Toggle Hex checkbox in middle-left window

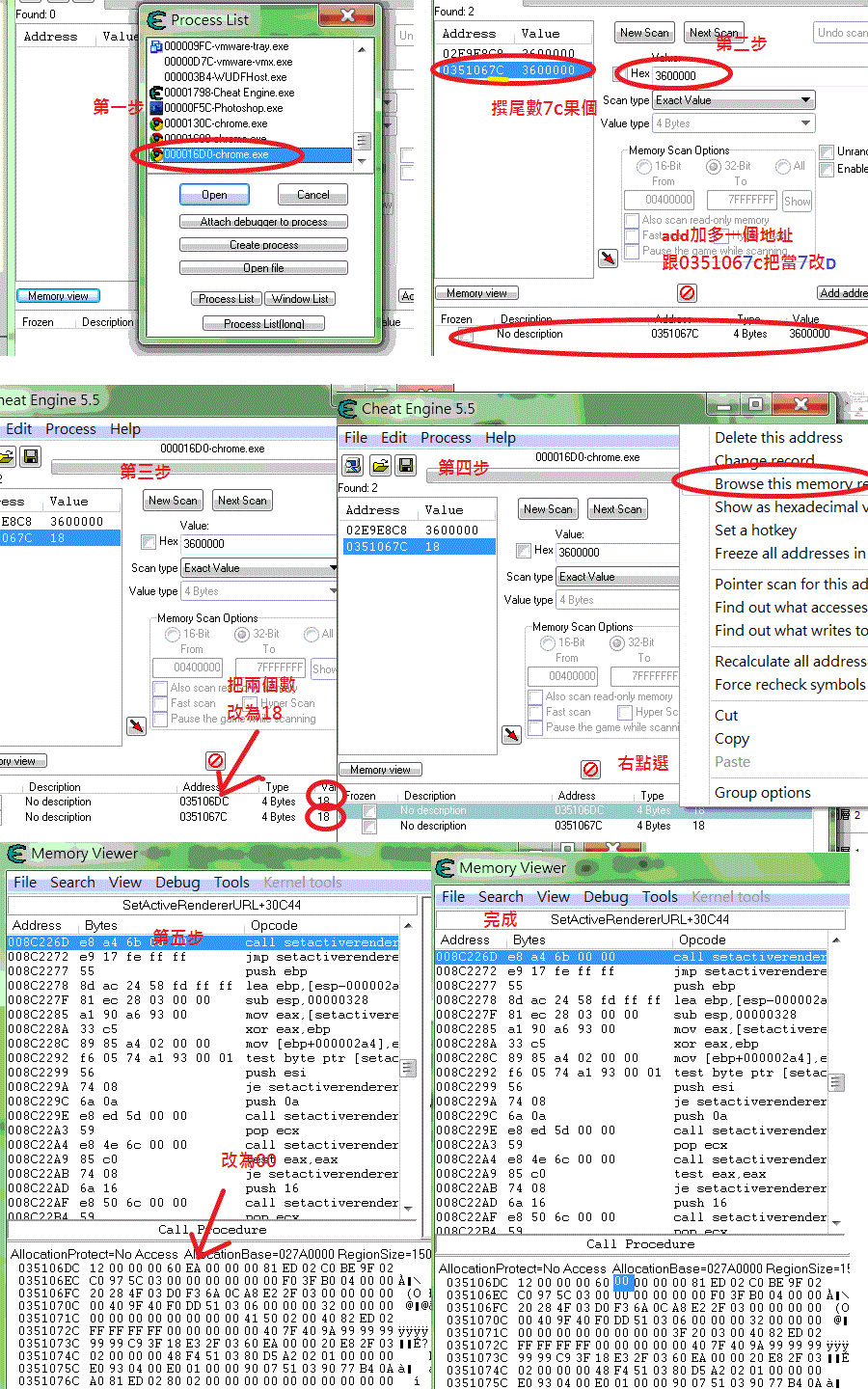click(149, 542)
